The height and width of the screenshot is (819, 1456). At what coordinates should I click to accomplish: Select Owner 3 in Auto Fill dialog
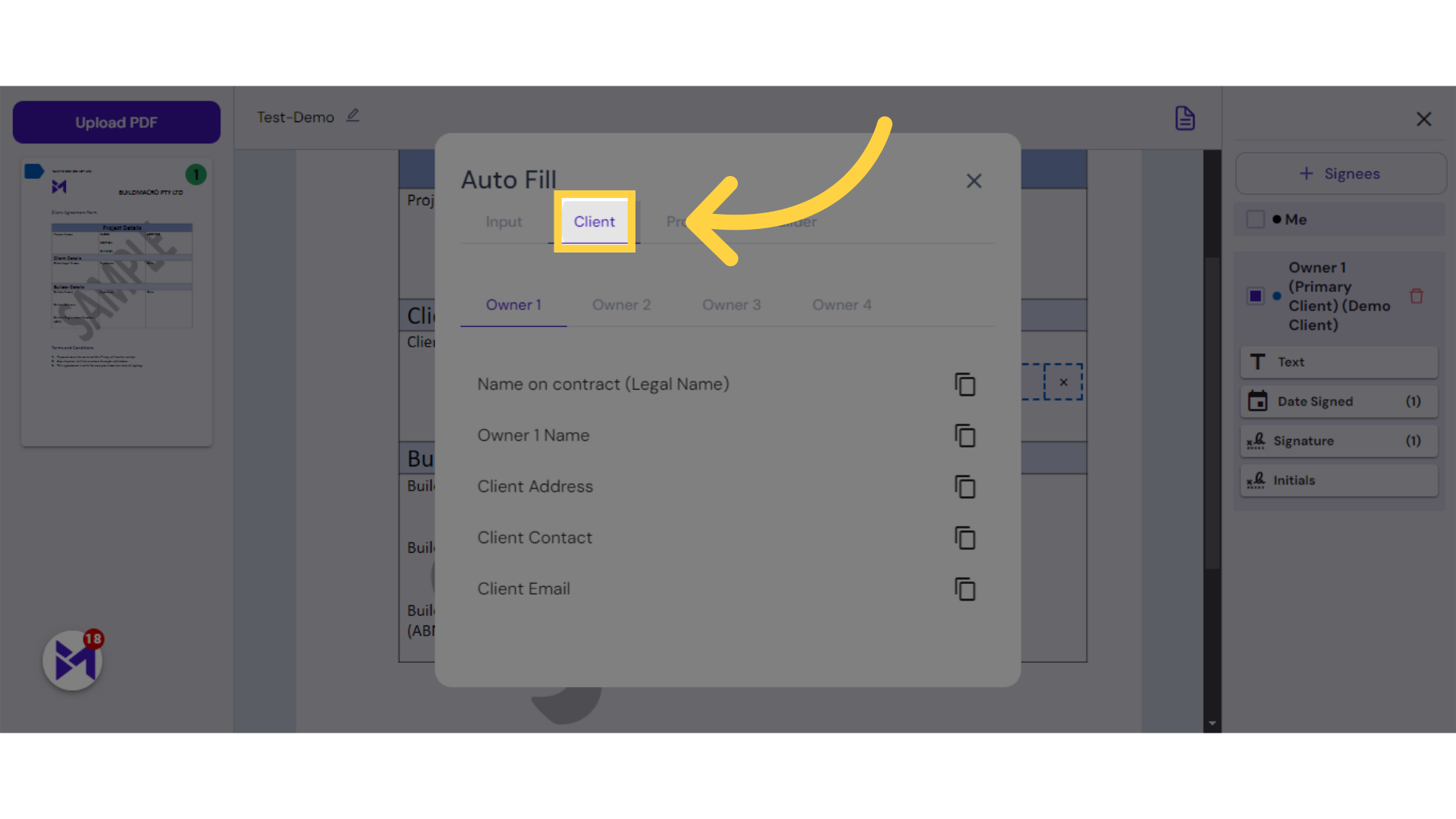click(x=731, y=305)
